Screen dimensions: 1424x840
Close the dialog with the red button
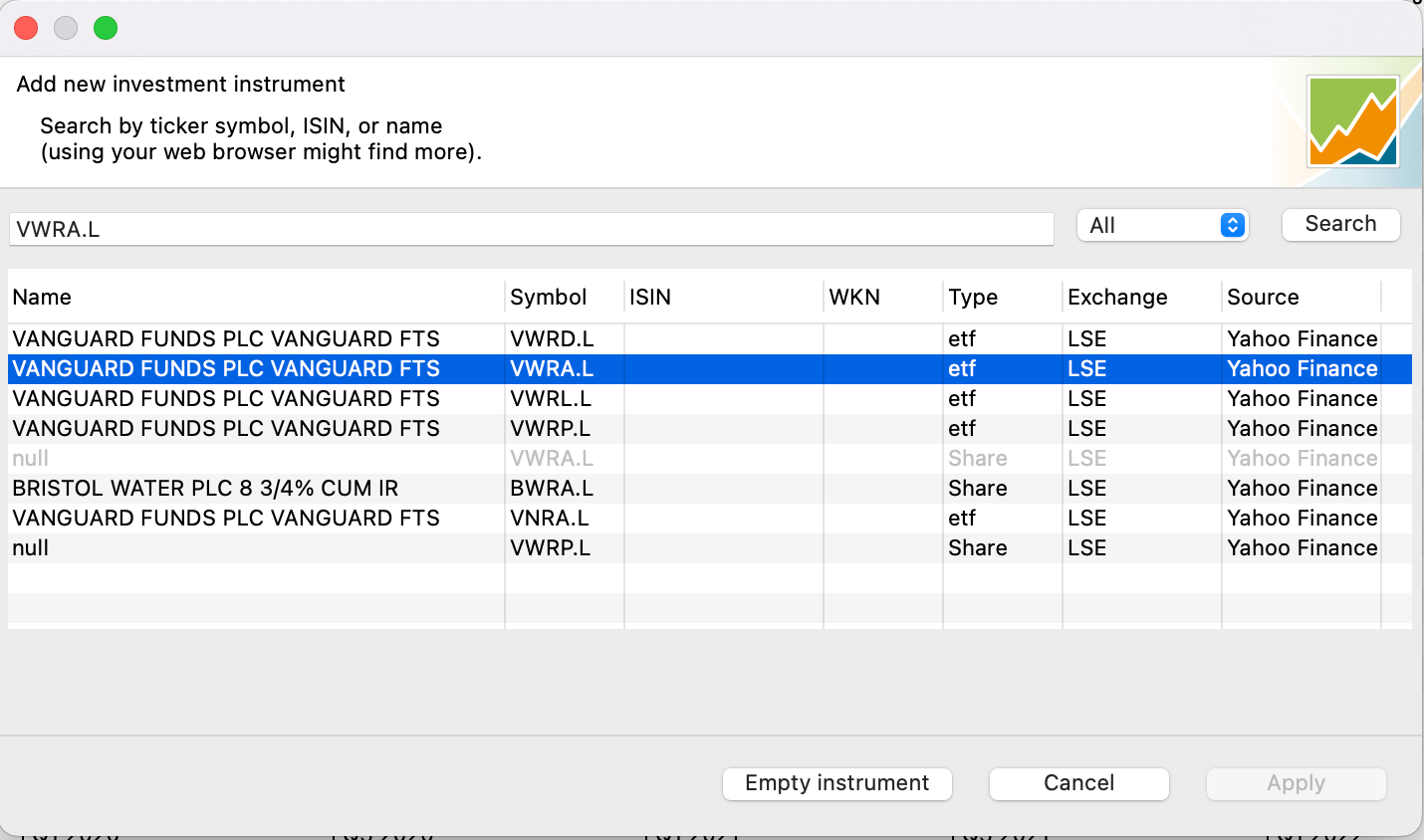pyautogui.click(x=26, y=28)
